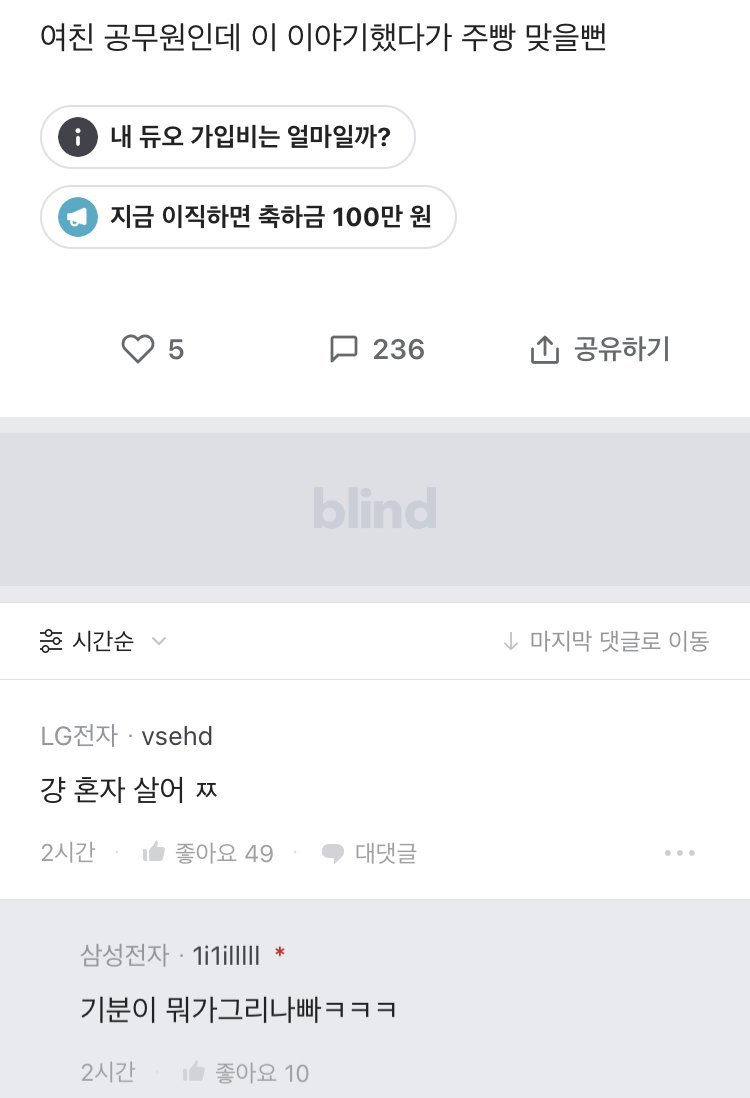Tap 공유하기 to share the post
Image resolution: width=750 pixels, height=1098 pixels.
pyautogui.click(x=622, y=349)
